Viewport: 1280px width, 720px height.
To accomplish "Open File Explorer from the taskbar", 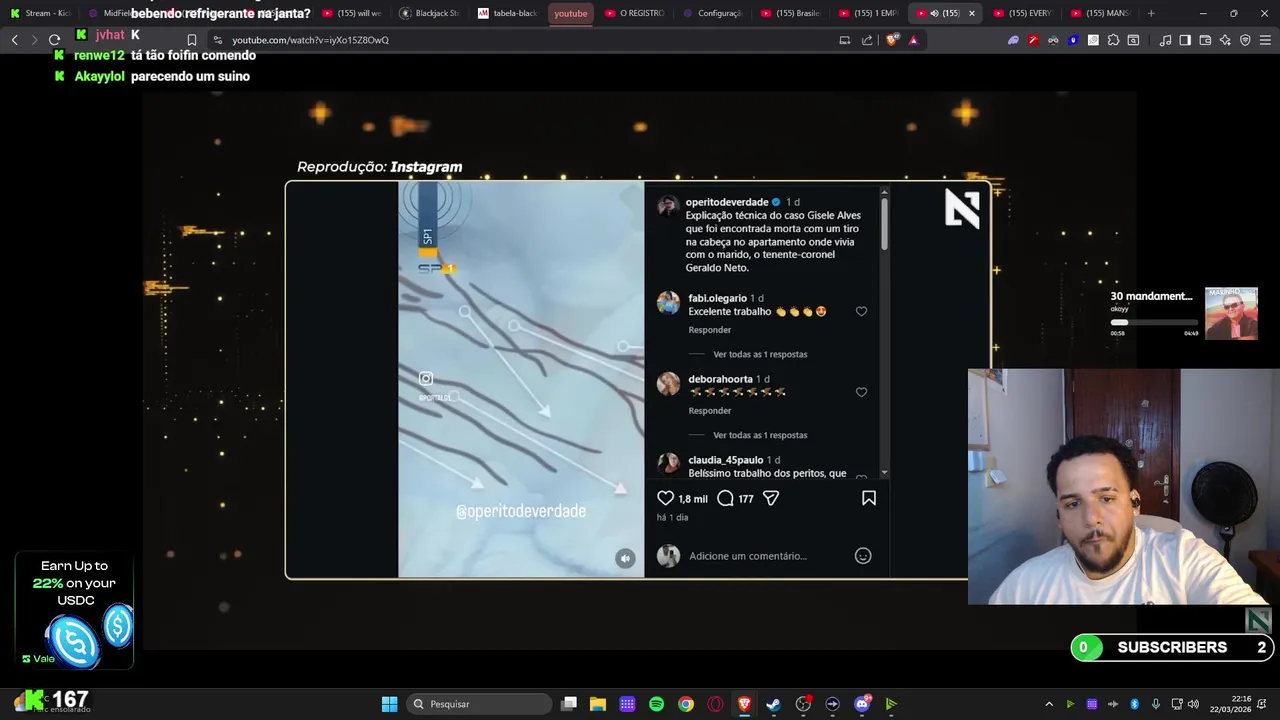I will 597,704.
